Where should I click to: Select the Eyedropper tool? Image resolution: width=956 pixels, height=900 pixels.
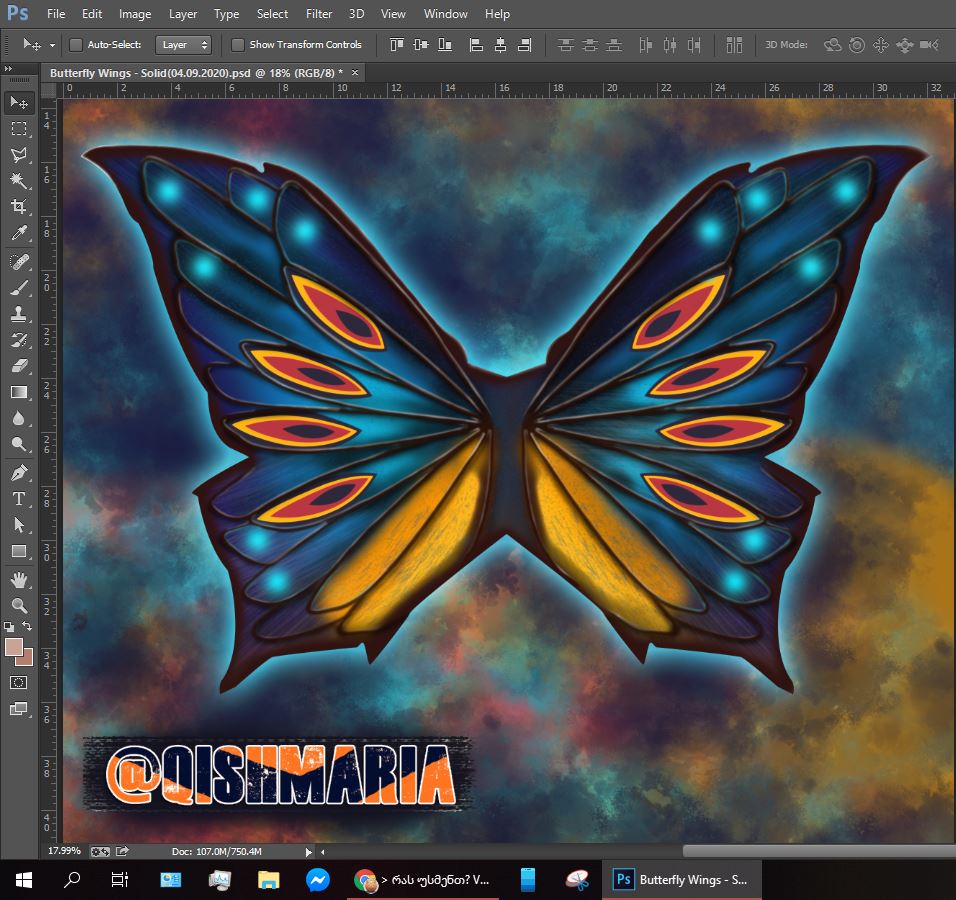point(19,234)
